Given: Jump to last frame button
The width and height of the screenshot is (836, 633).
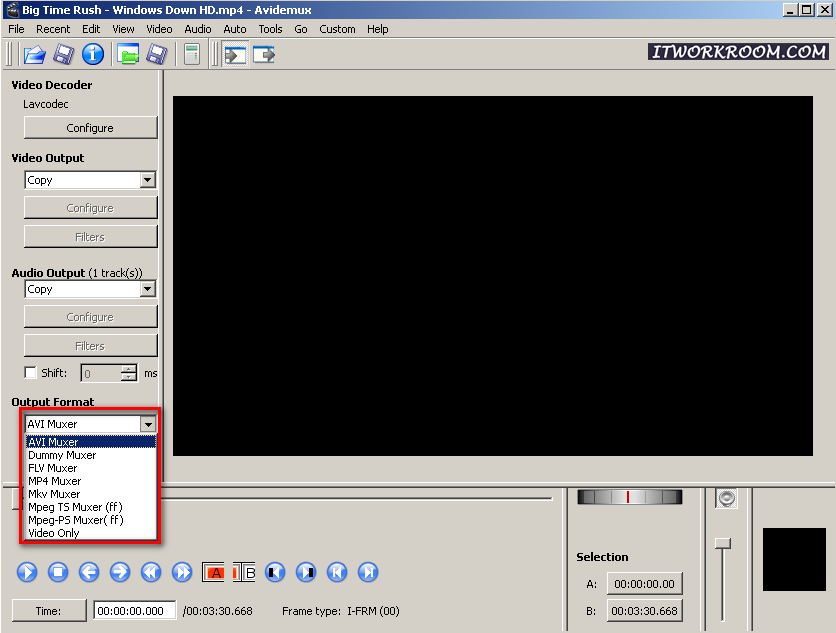Looking at the screenshot, I should (368, 572).
